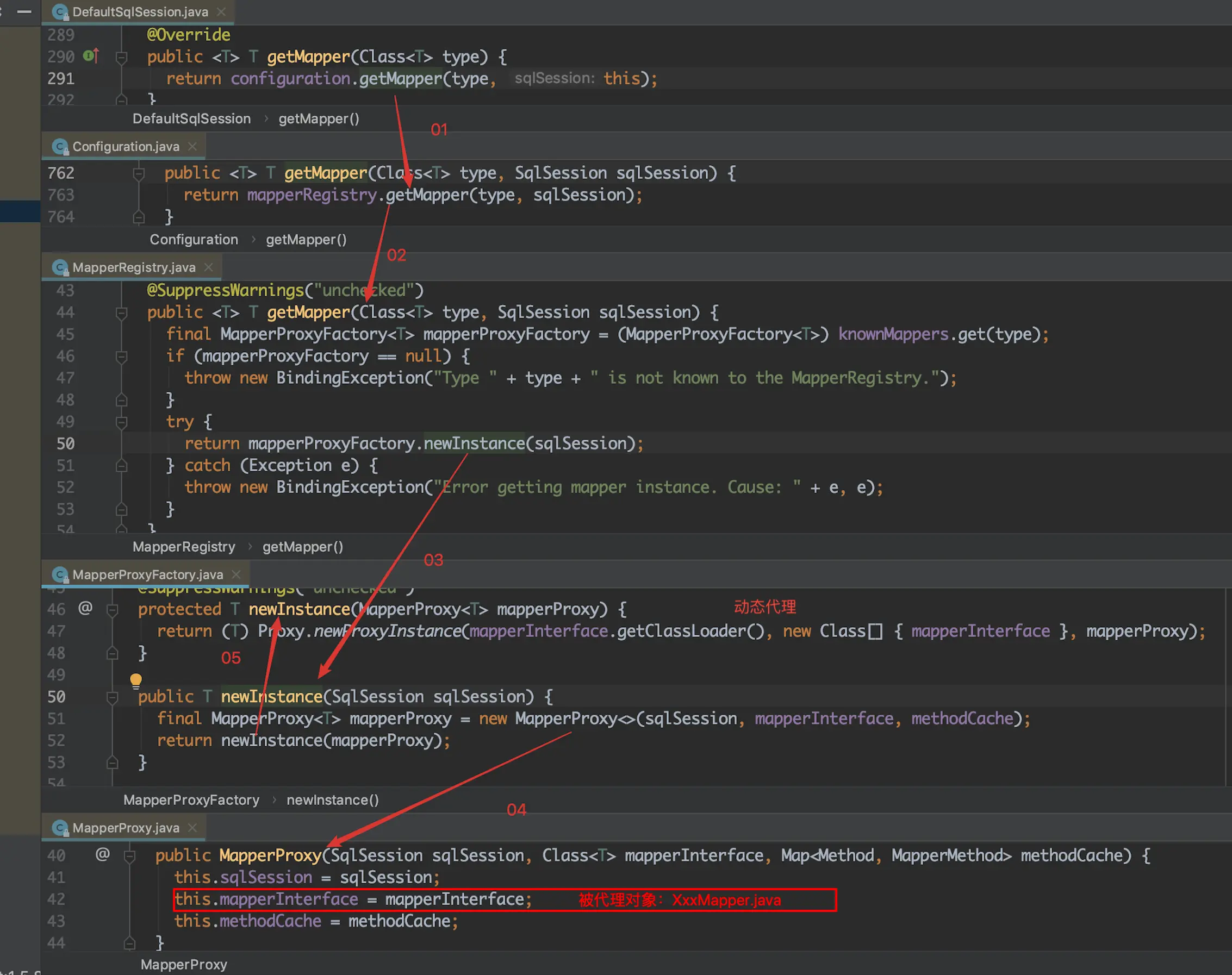Click the Configuration breadcrumb item
The height and width of the screenshot is (975, 1232).
tap(194, 240)
